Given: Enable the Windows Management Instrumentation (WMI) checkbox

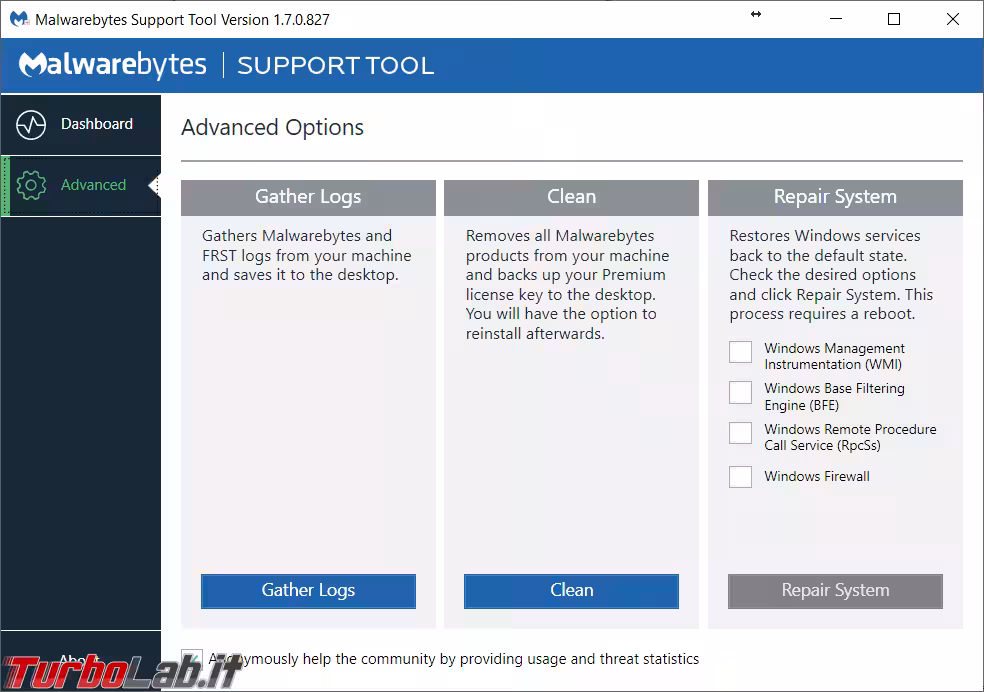Looking at the screenshot, I should tap(740, 352).
